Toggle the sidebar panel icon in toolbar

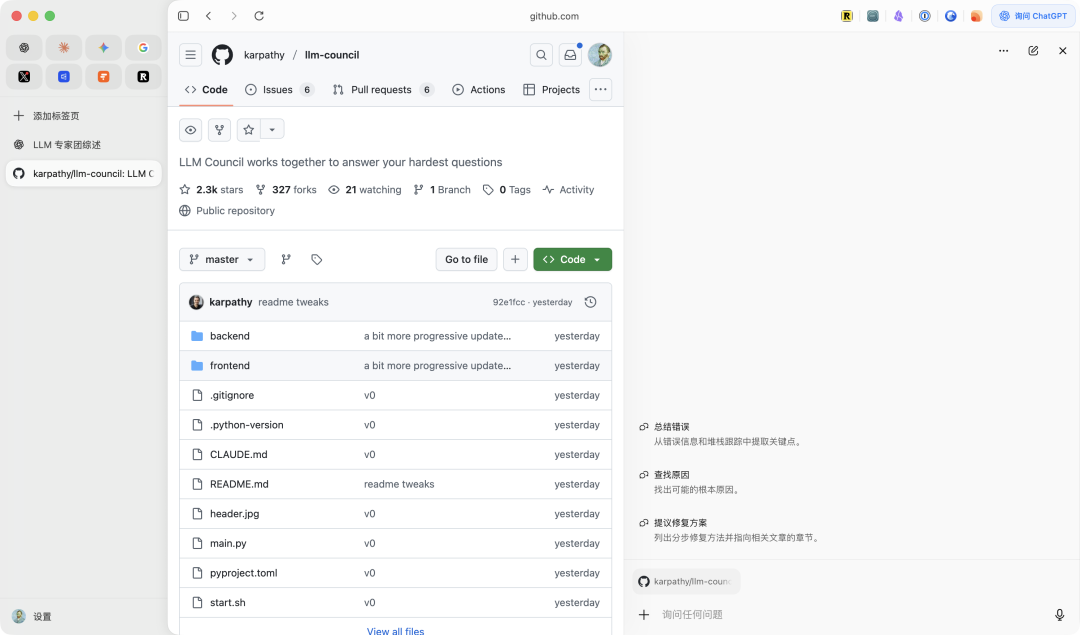(183, 16)
